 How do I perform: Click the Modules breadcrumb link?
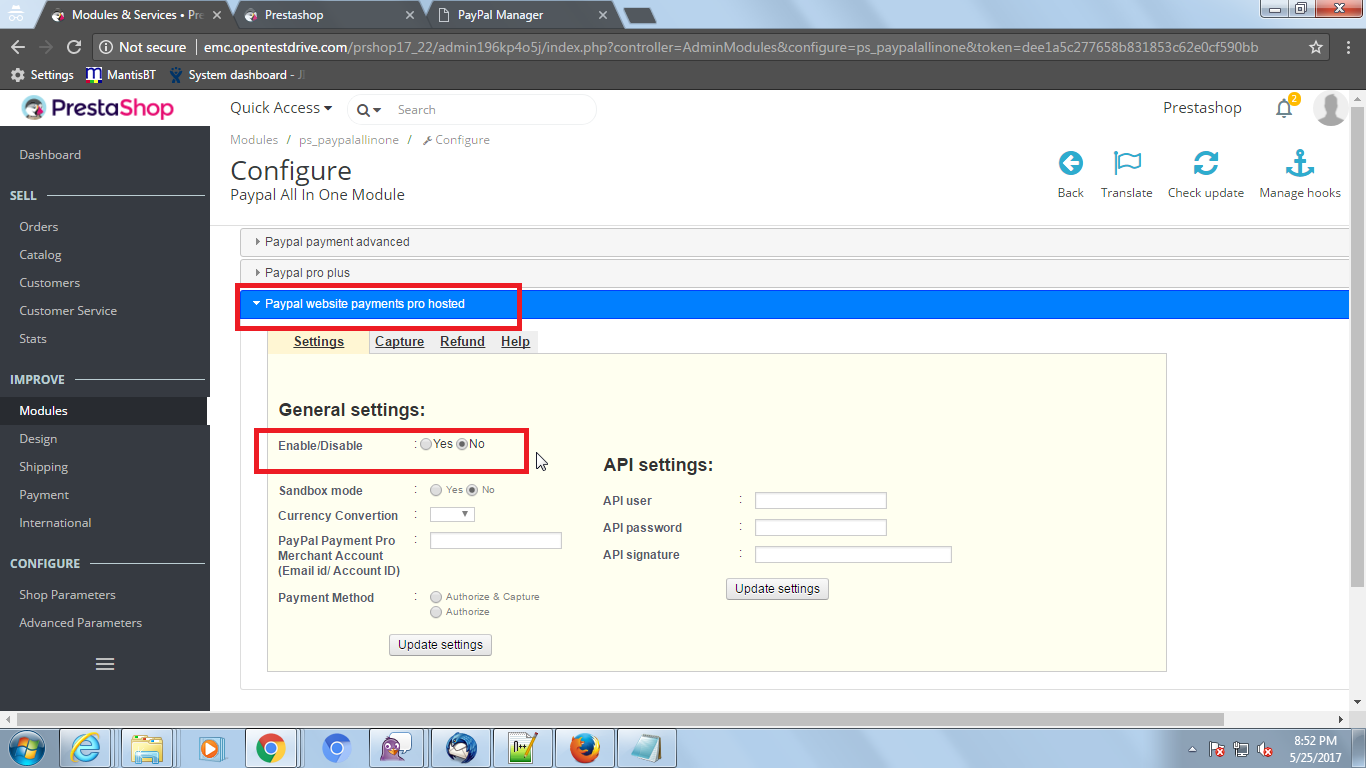coord(254,140)
